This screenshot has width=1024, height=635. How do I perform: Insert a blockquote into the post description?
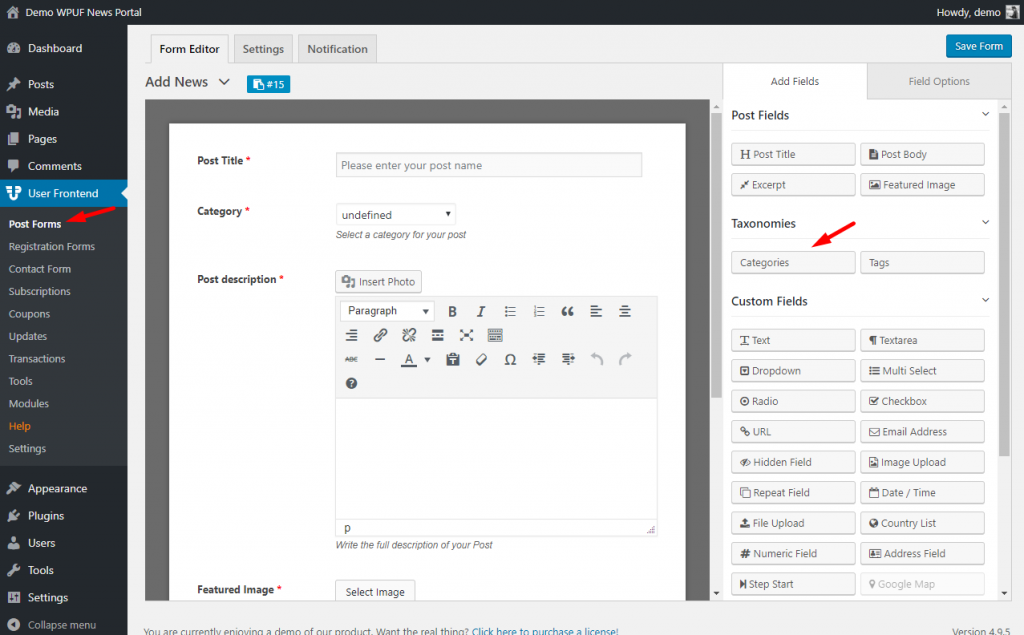click(566, 311)
